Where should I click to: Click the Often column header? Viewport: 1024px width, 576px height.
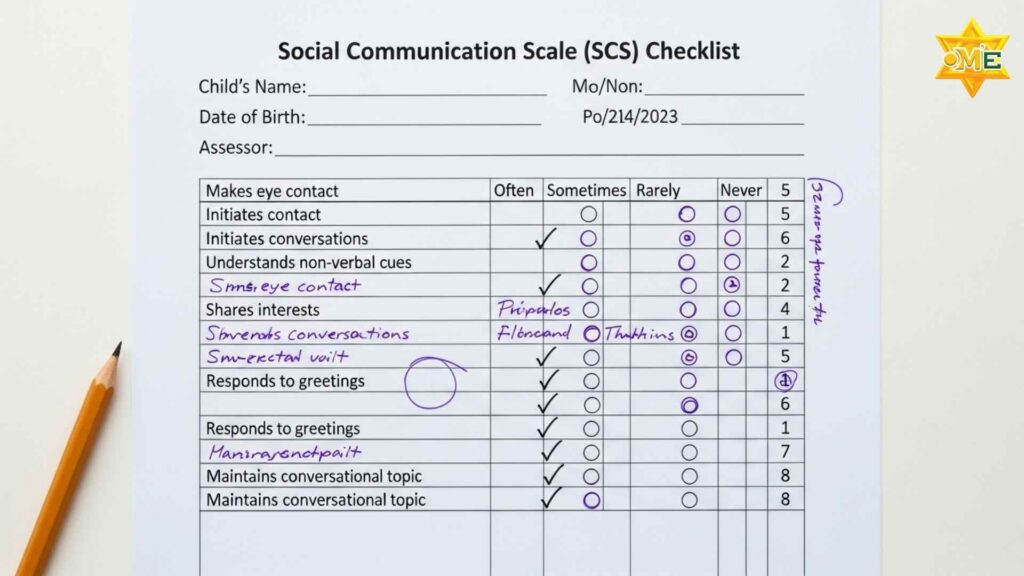pyautogui.click(x=514, y=190)
